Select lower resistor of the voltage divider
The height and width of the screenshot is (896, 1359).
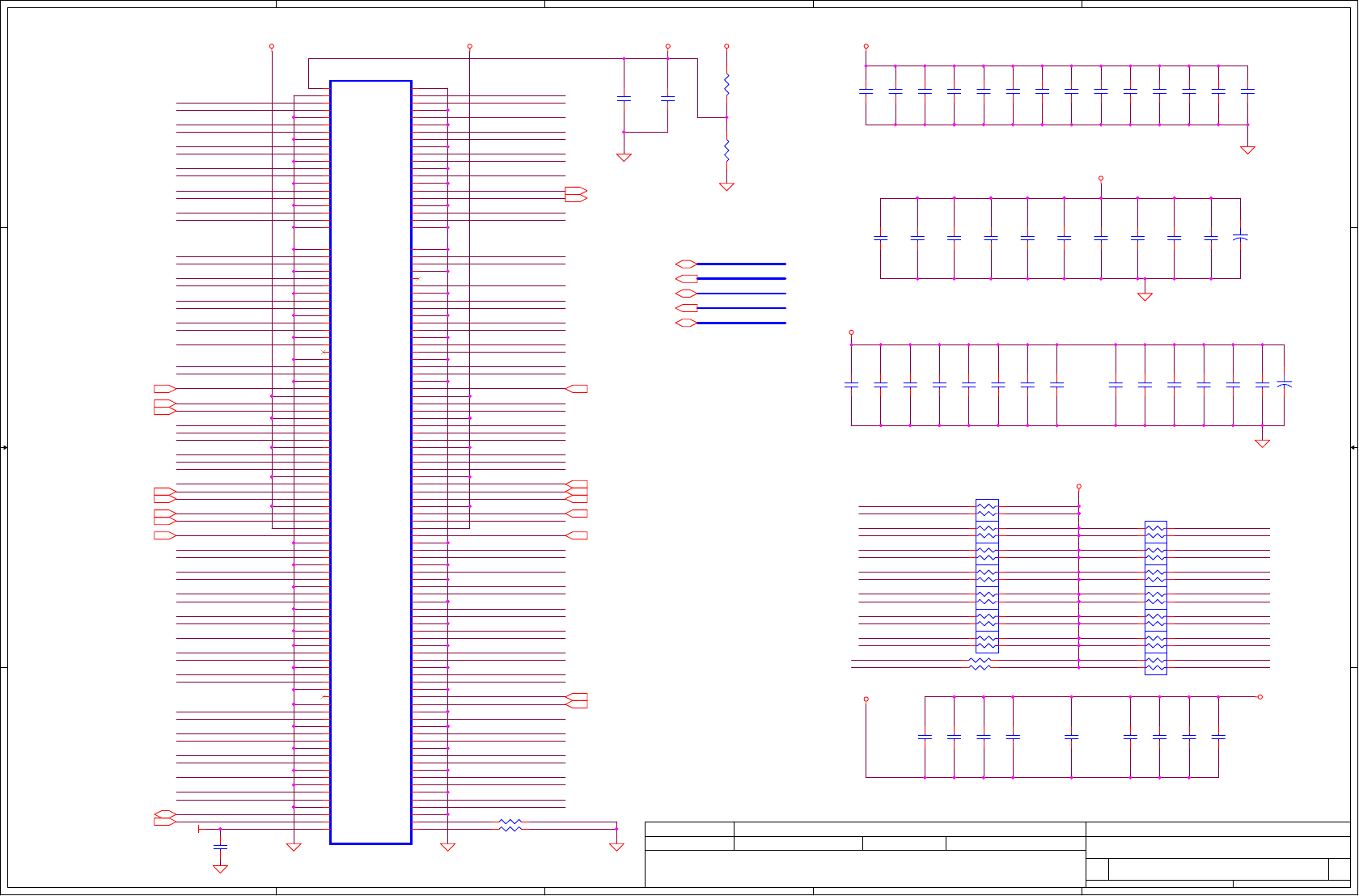[726, 150]
